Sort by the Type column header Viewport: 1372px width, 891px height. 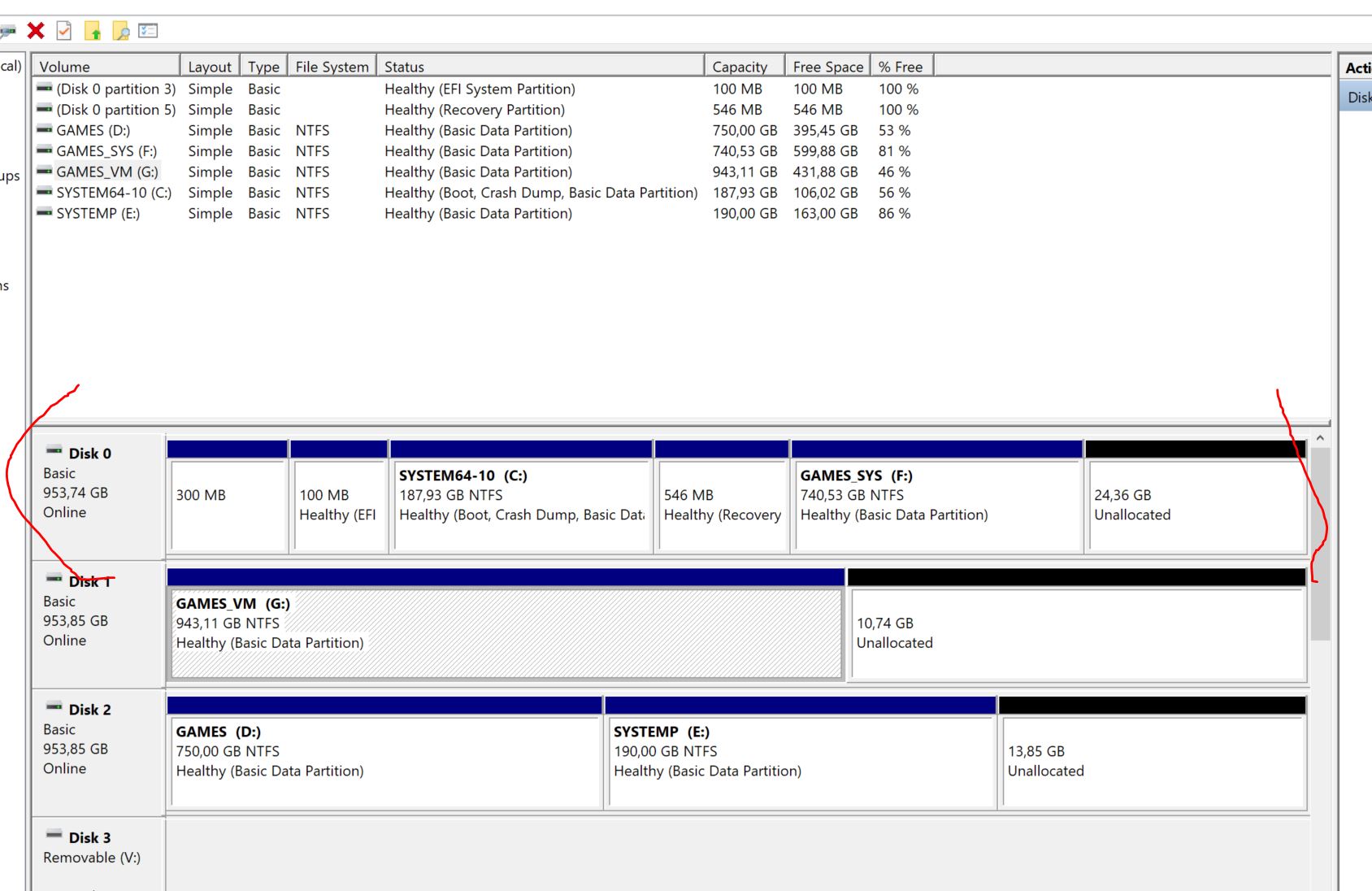[x=264, y=67]
